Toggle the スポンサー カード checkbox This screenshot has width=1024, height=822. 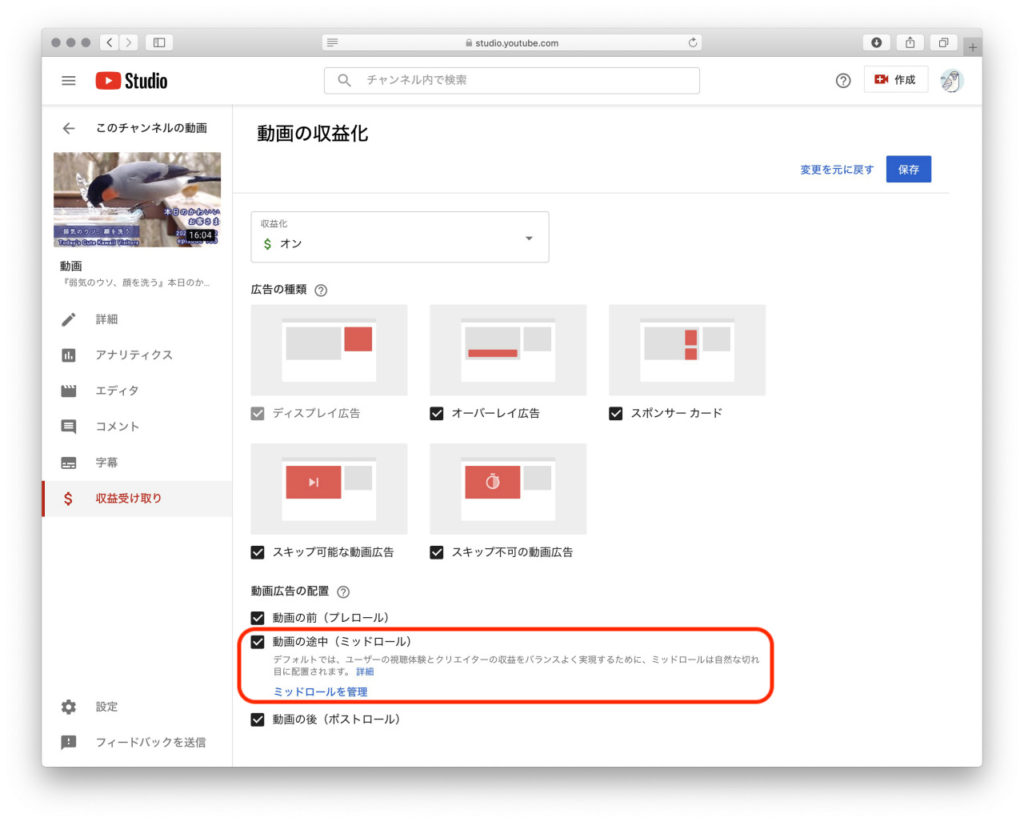(616, 413)
